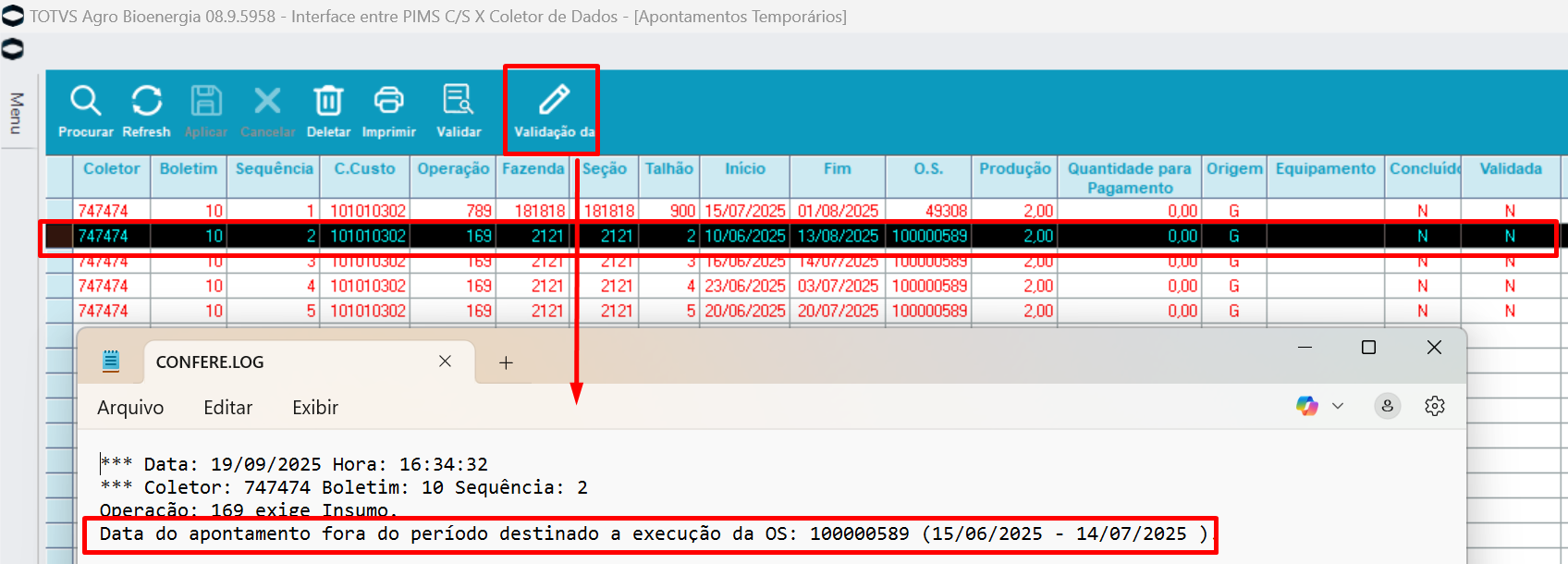Click the Refresh toolbar icon
The height and width of the screenshot is (564, 1568).
pos(146,100)
